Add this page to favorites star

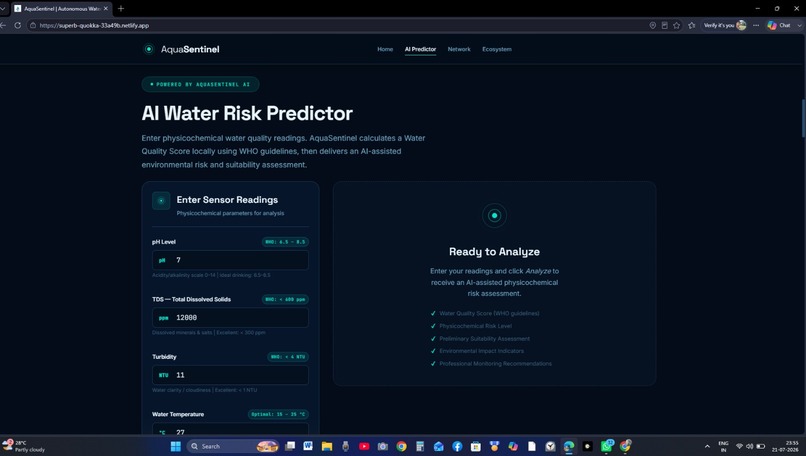tap(677, 25)
